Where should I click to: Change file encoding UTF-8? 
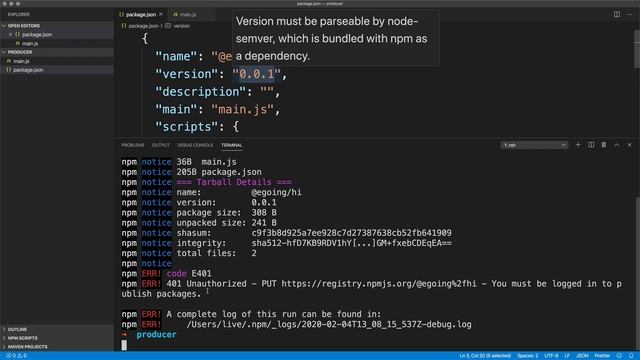pos(551,356)
